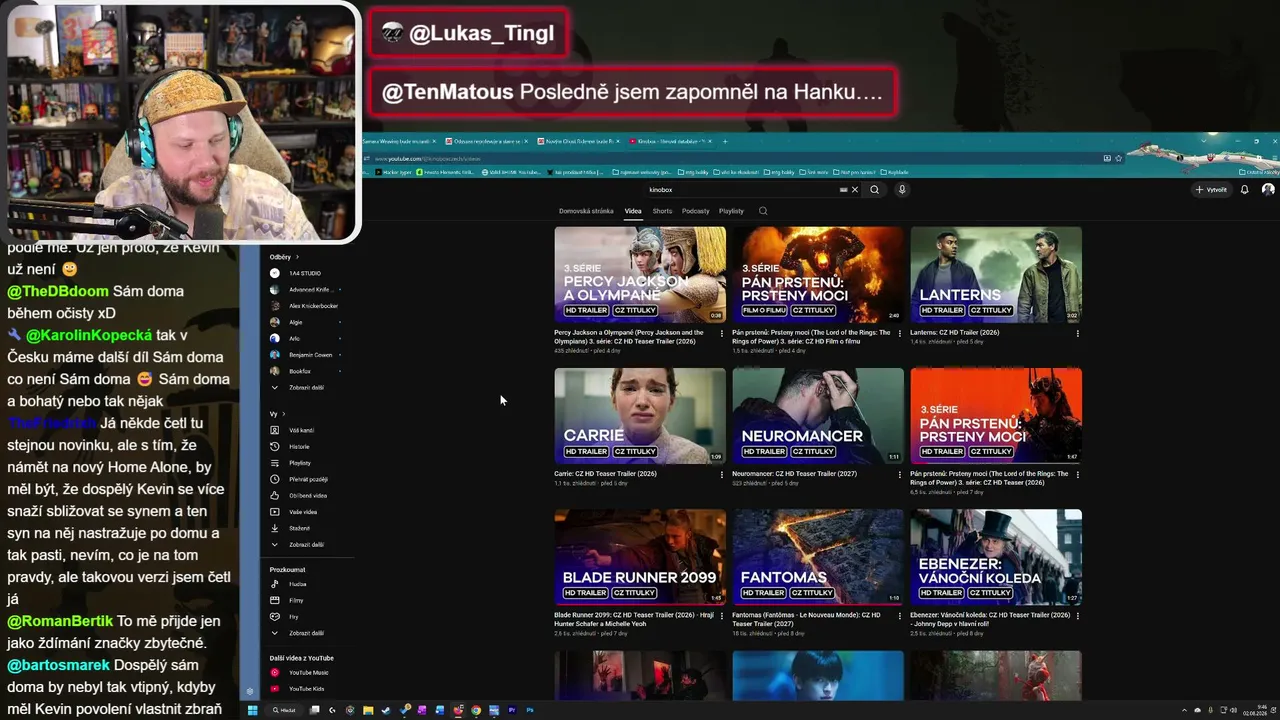1280x720 pixels.
Task: Show hidden system tray icons
Action: click(1184, 710)
